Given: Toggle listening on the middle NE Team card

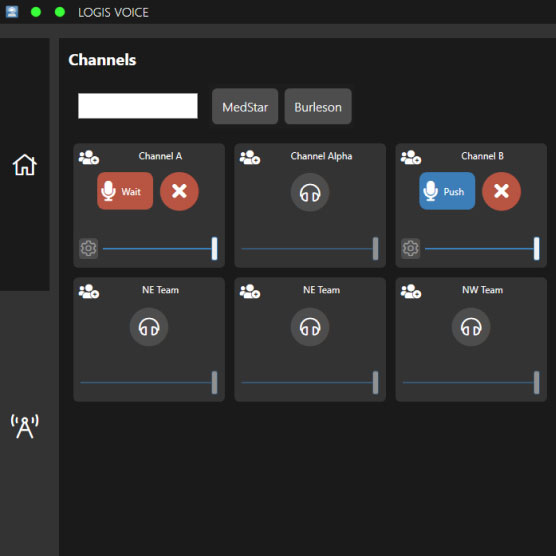Looking at the screenshot, I should pos(310,327).
